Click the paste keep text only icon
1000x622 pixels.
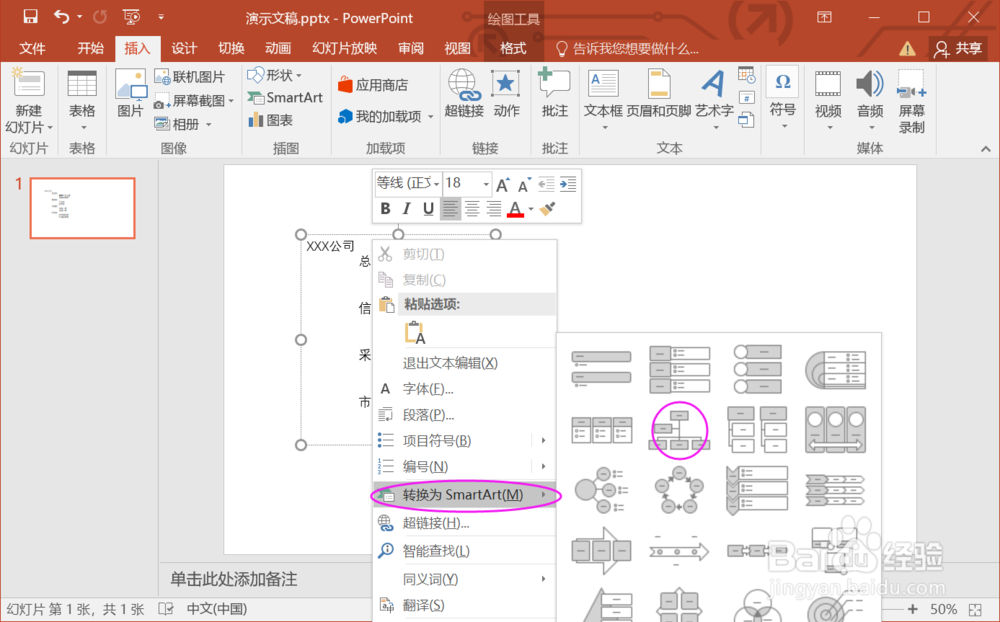click(x=415, y=332)
